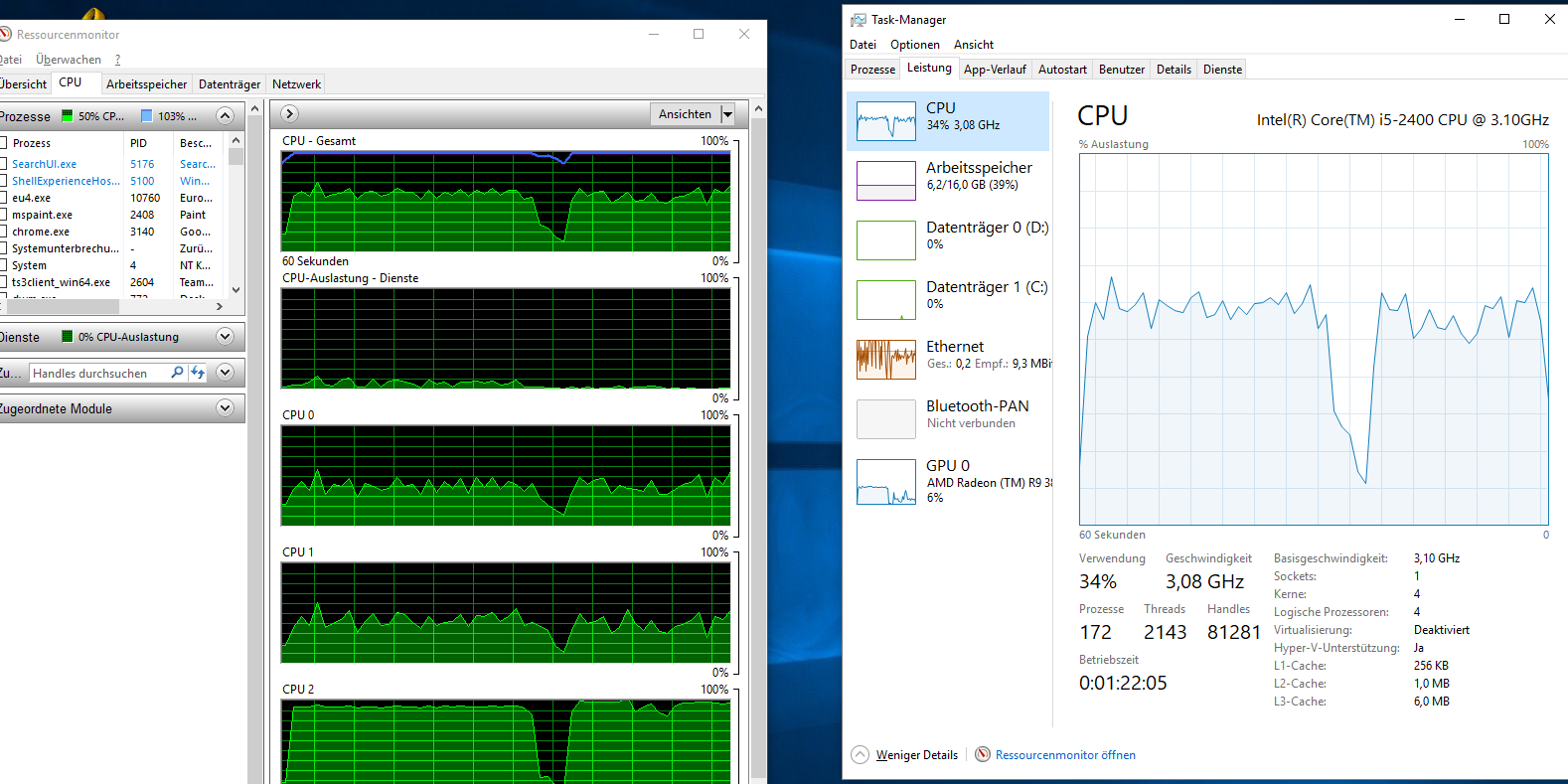Click Ressourcenmonitor öffnen link
Screen dimensions: 1568x784
coord(1065,755)
